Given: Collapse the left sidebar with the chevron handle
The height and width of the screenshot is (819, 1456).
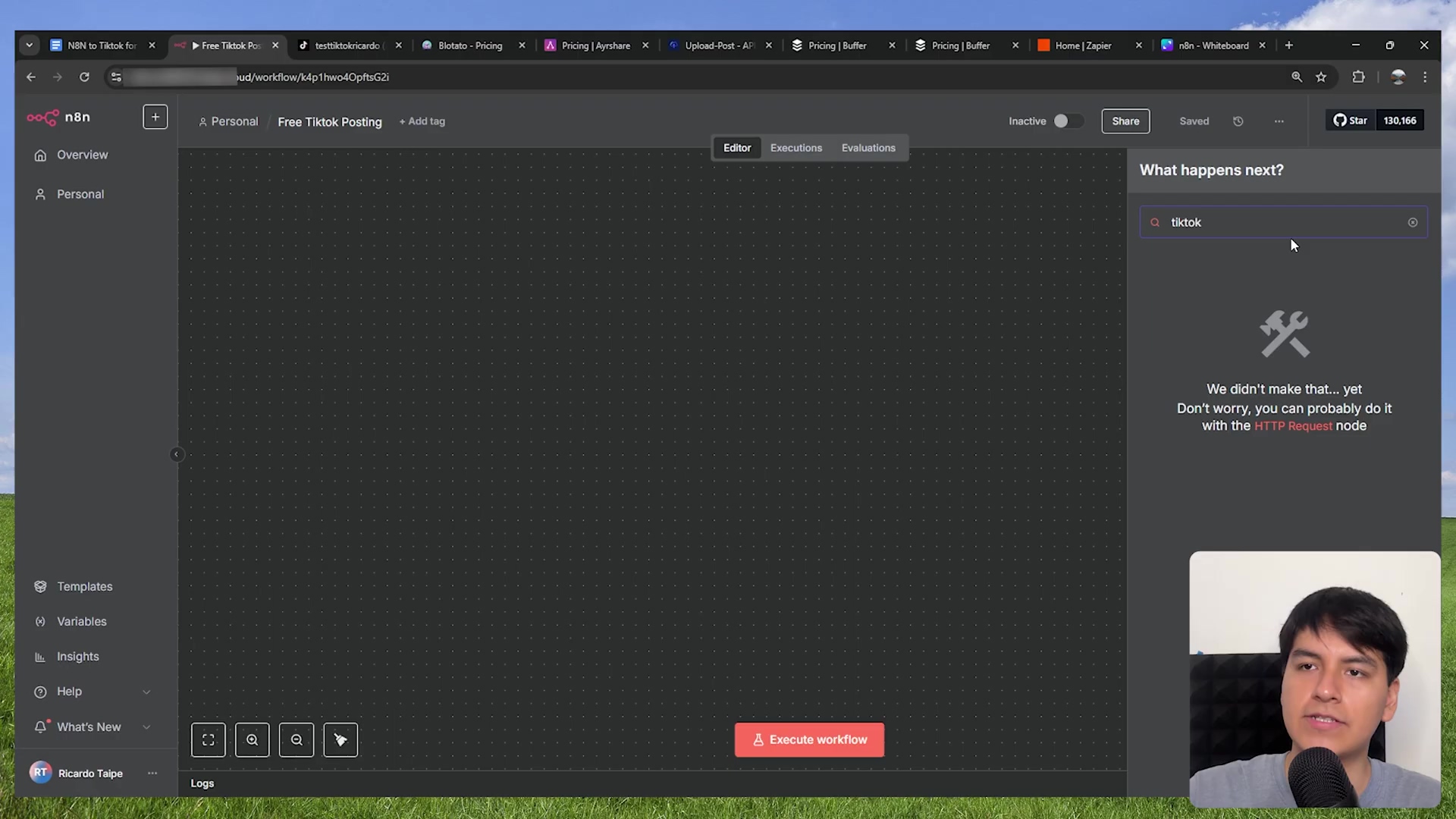Looking at the screenshot, I should pyautogui.click(x=177, y=454).
